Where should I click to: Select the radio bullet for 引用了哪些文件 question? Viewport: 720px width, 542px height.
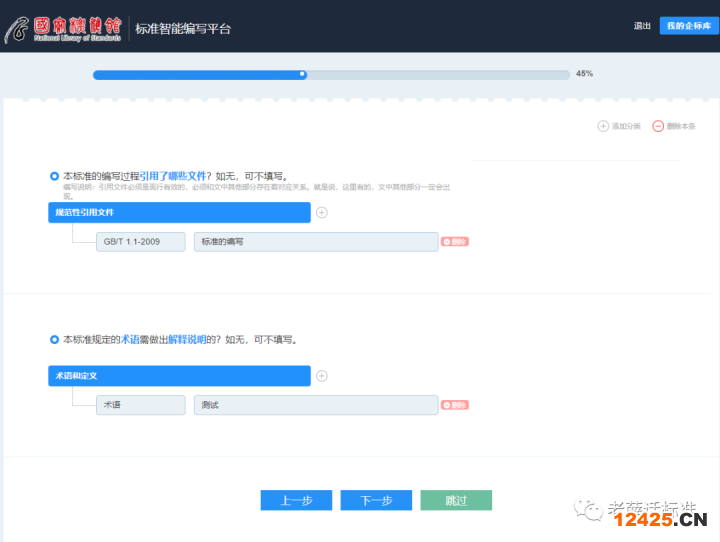click(x=54, y=176)
